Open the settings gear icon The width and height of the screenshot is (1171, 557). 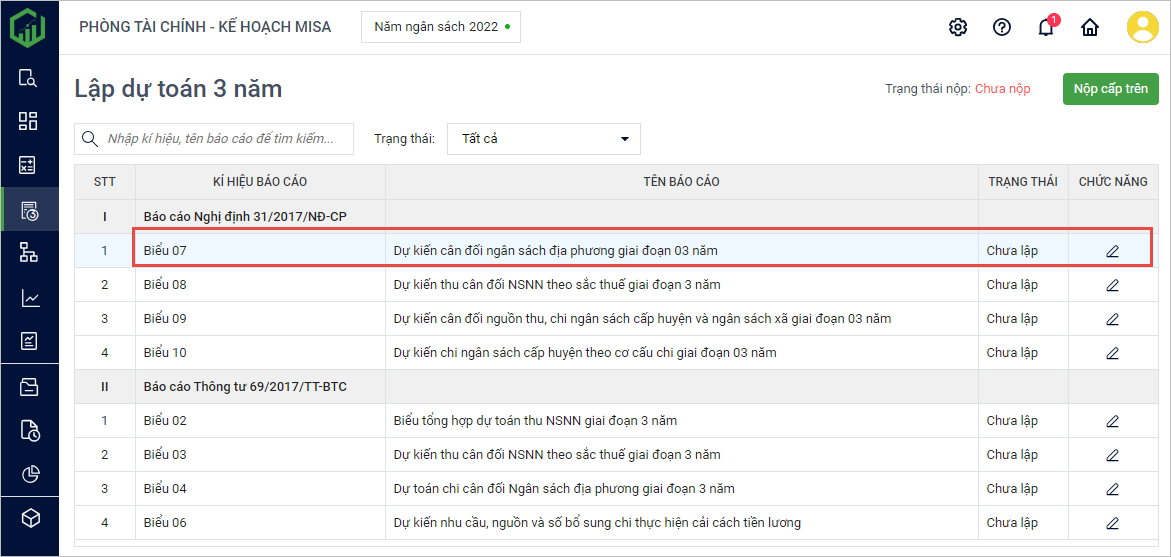[958, 27]
